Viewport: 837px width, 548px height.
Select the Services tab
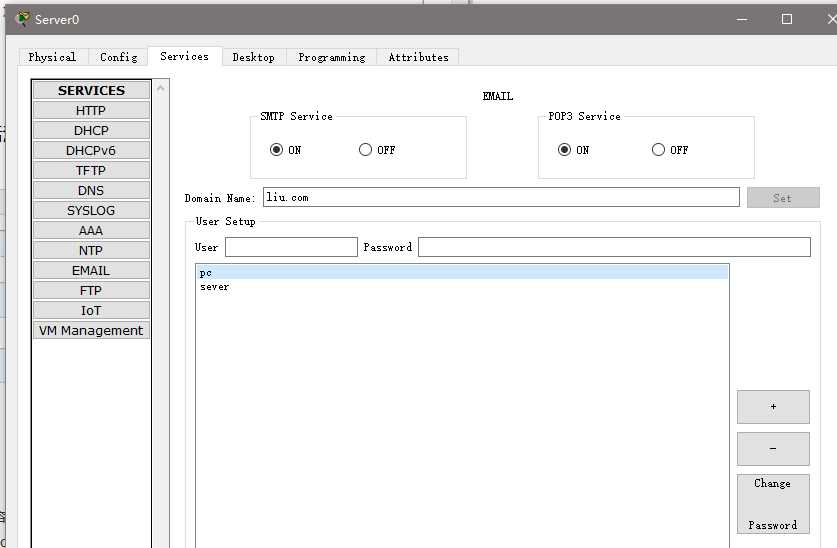click(185, 57)
